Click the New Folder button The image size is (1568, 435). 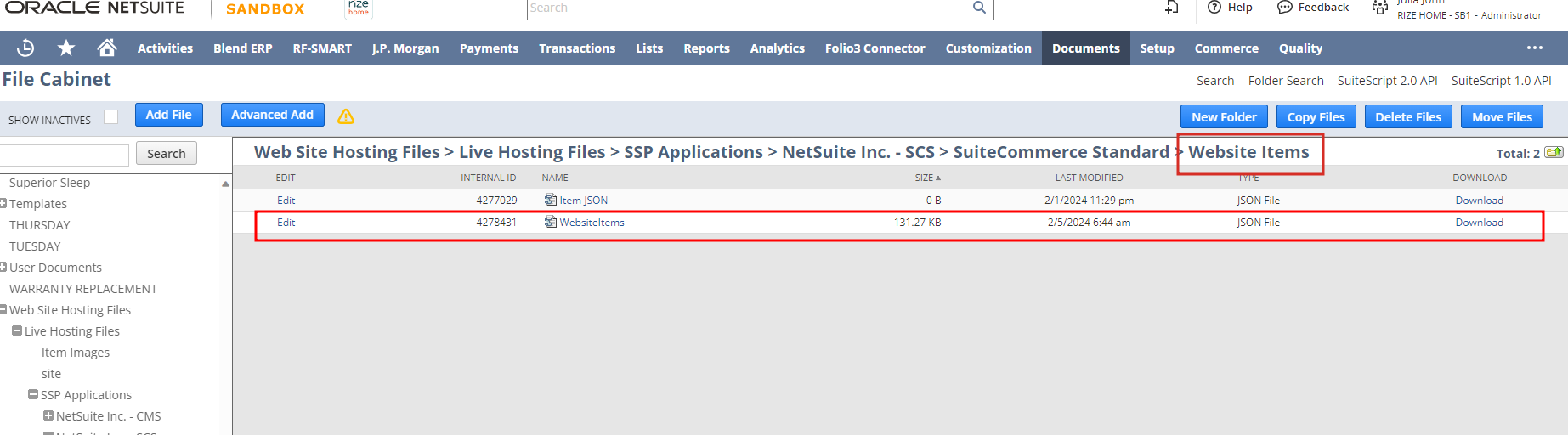click(x=1223, y=117)
